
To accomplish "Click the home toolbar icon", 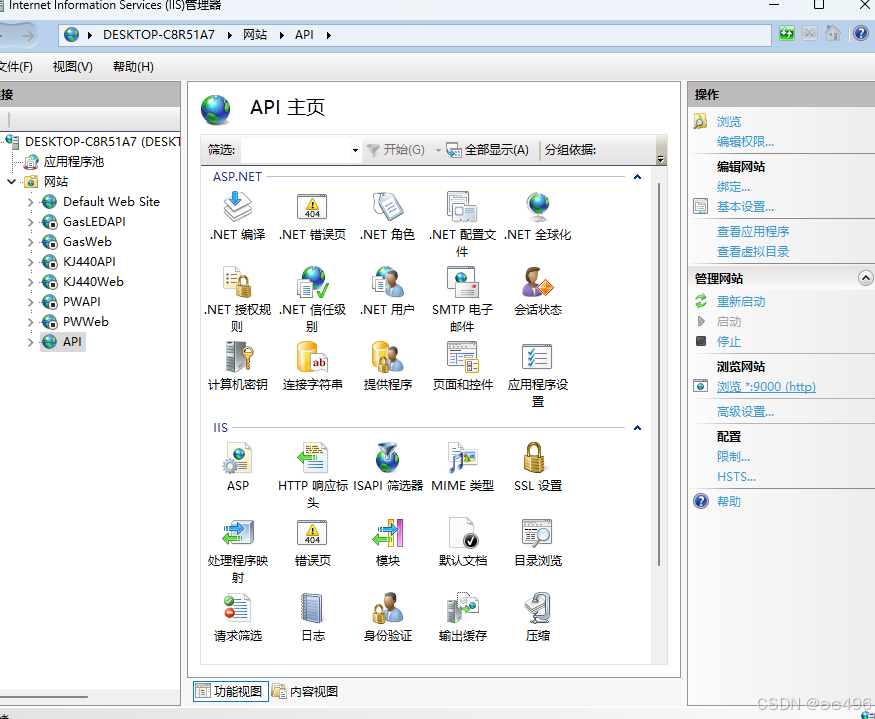I will [x=833, y=33].
